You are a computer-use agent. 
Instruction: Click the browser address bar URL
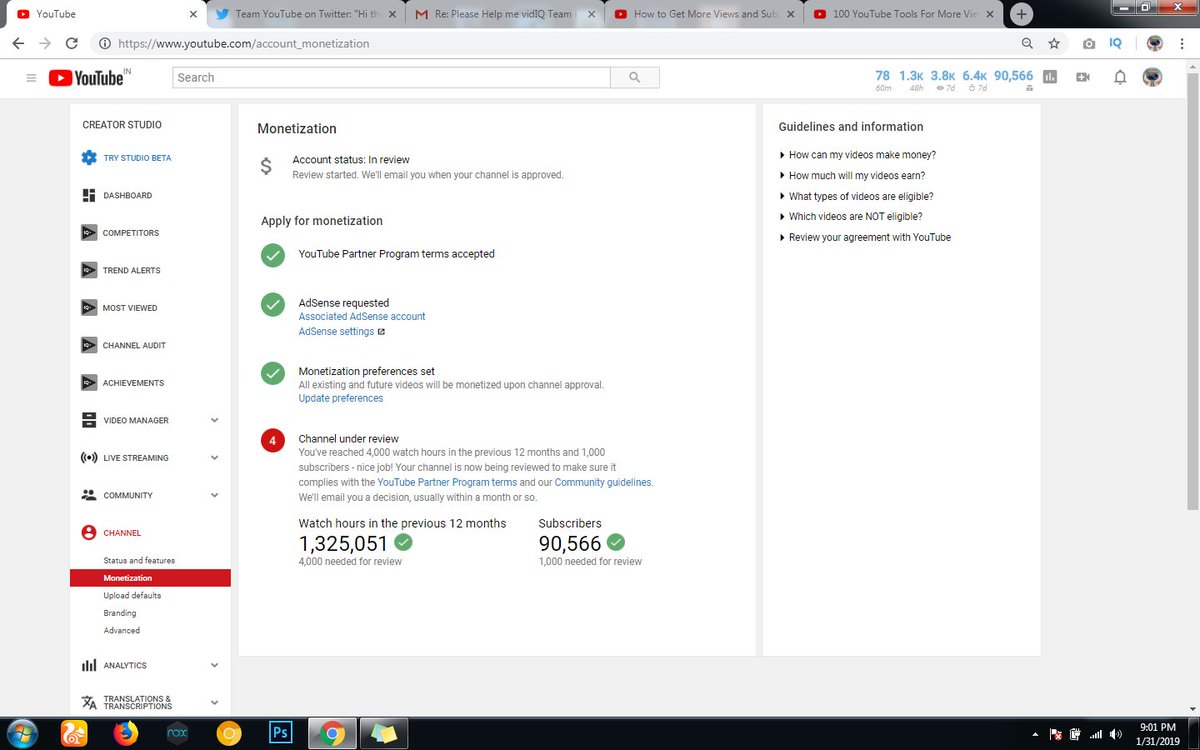[x=243, y=44]
